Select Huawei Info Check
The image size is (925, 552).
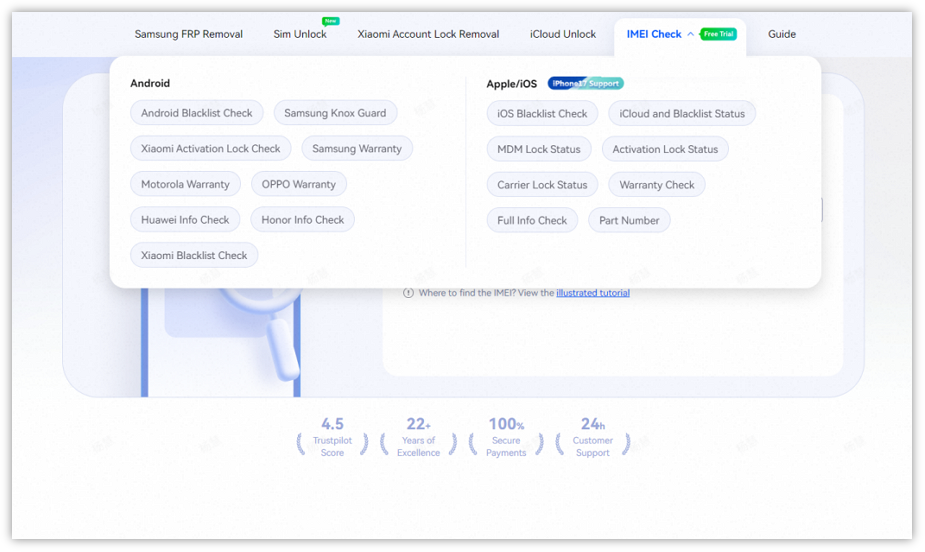(185, 219)
